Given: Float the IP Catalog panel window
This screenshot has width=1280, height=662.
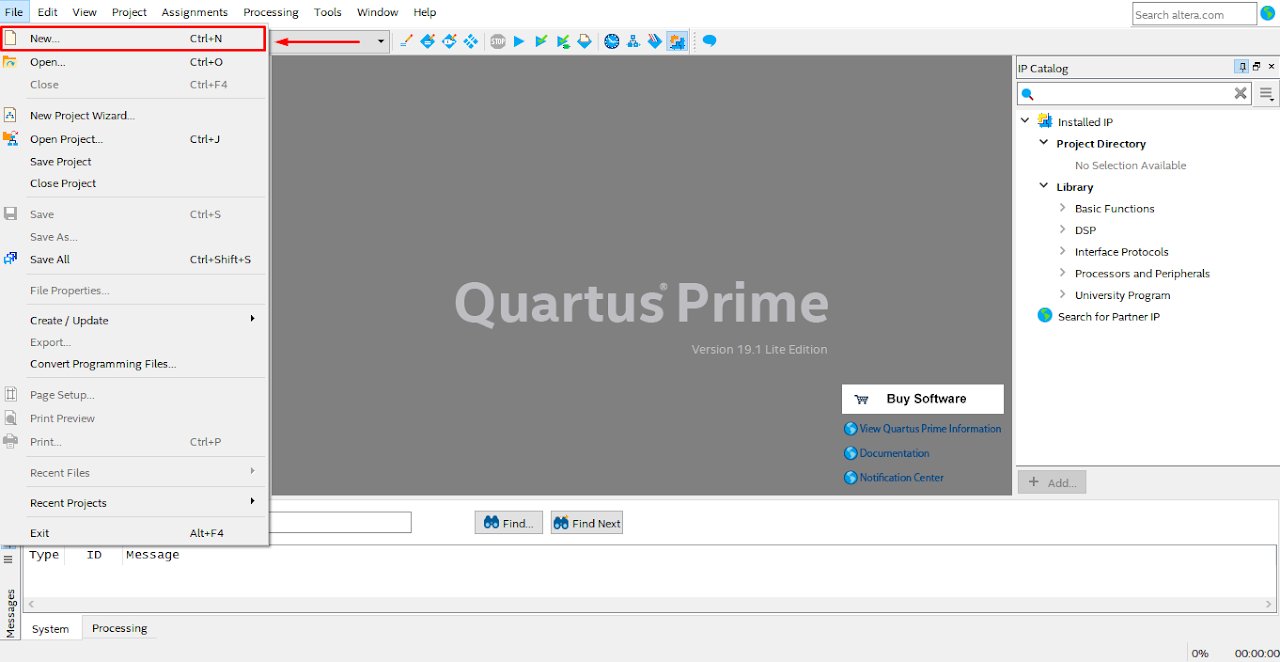Looking at the screenshot, I should point(1256,67).
